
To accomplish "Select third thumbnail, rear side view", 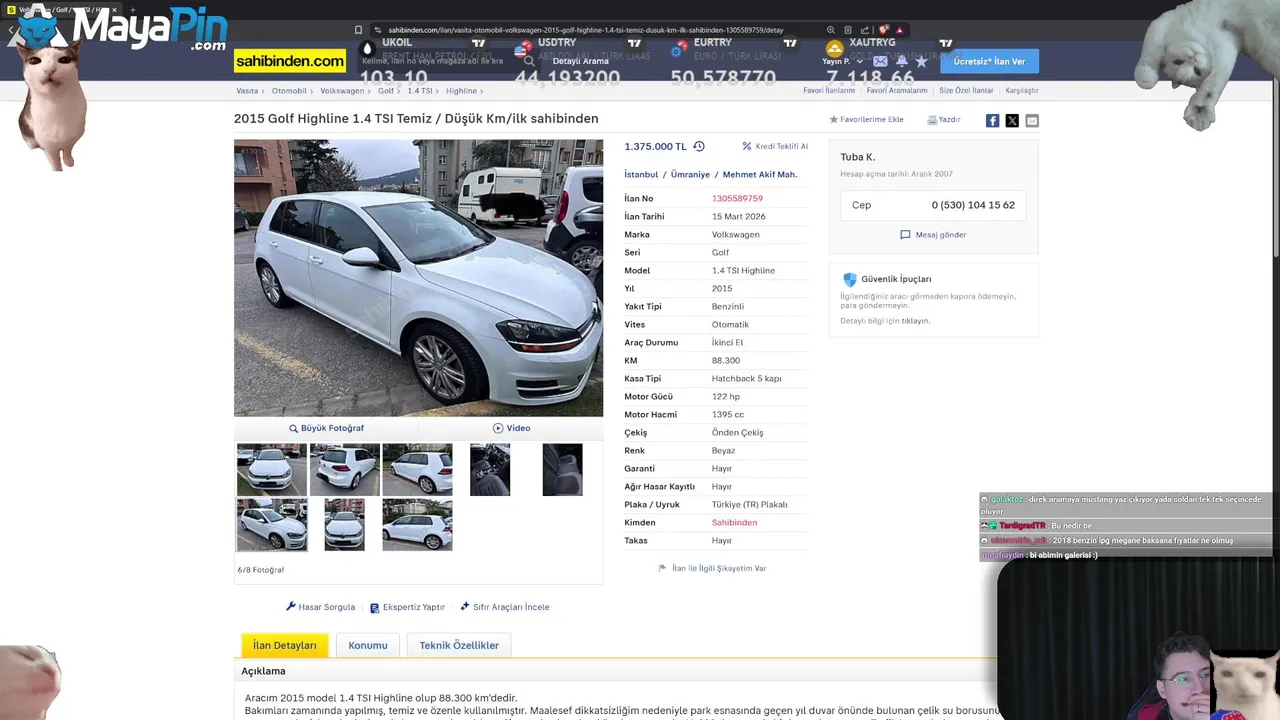I will (417, 470).
